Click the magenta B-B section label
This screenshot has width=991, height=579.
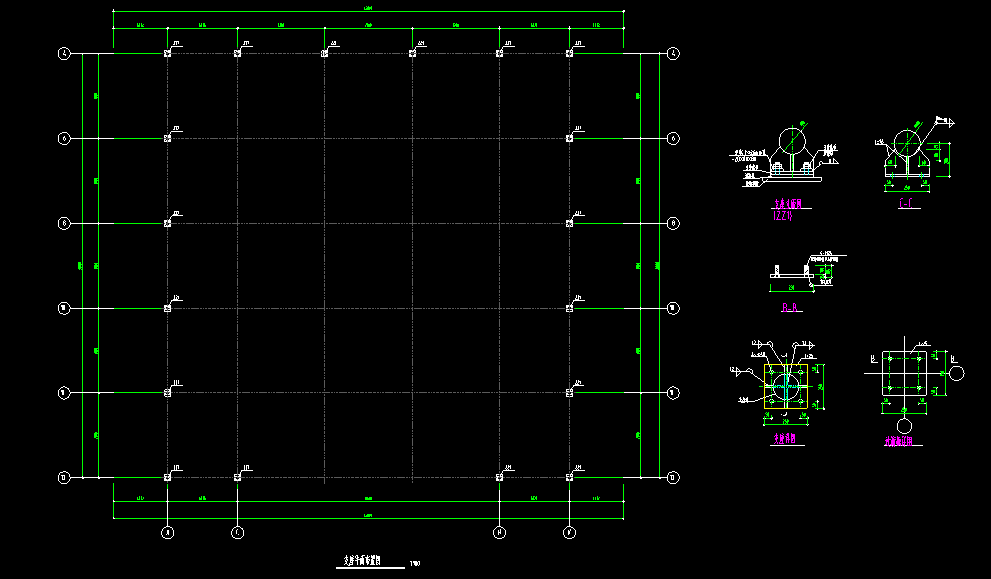pyautogui.click(x=789, y=308)
